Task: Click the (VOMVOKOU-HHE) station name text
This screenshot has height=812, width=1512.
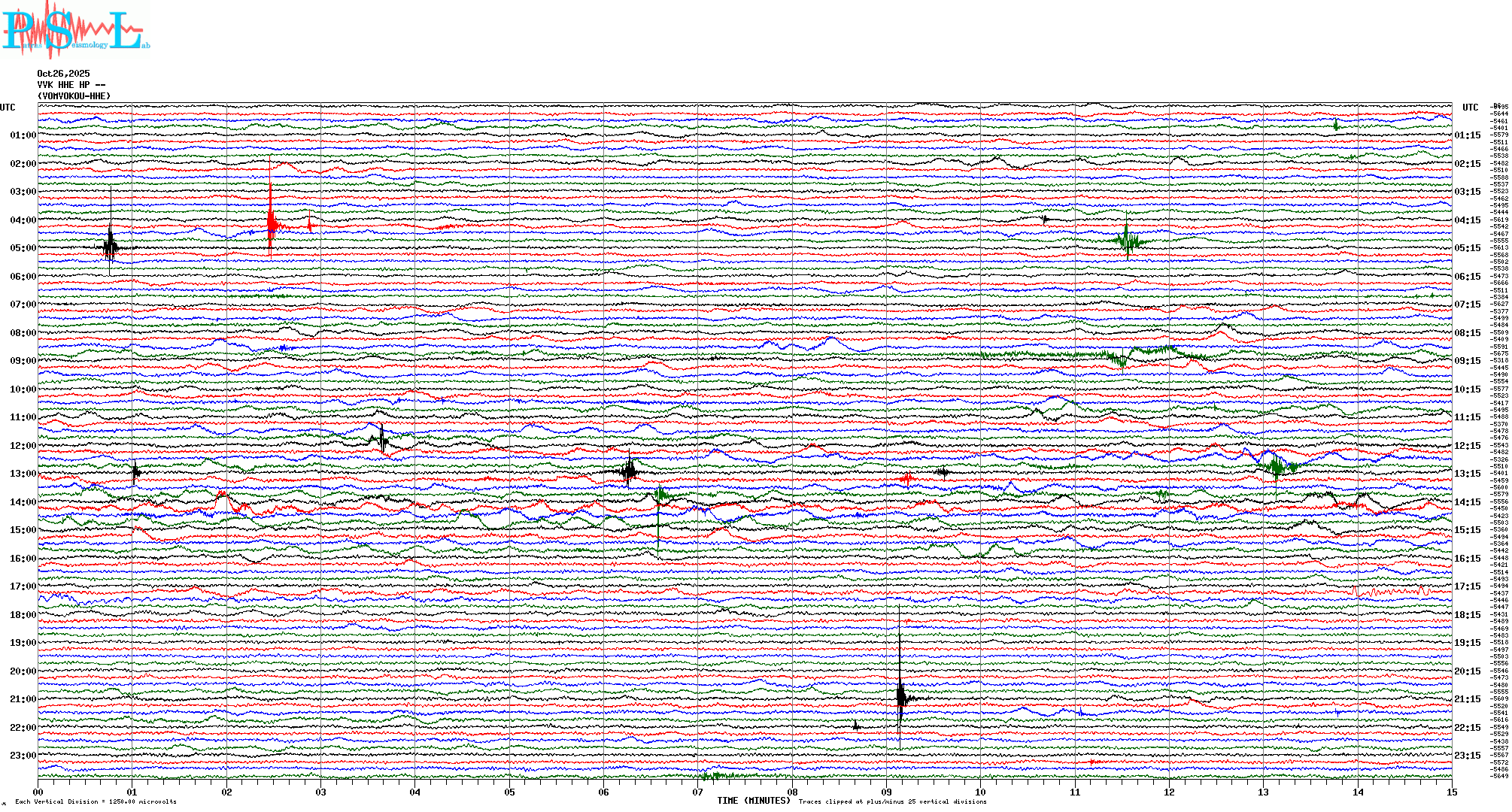Action: [x=74, y=96]
